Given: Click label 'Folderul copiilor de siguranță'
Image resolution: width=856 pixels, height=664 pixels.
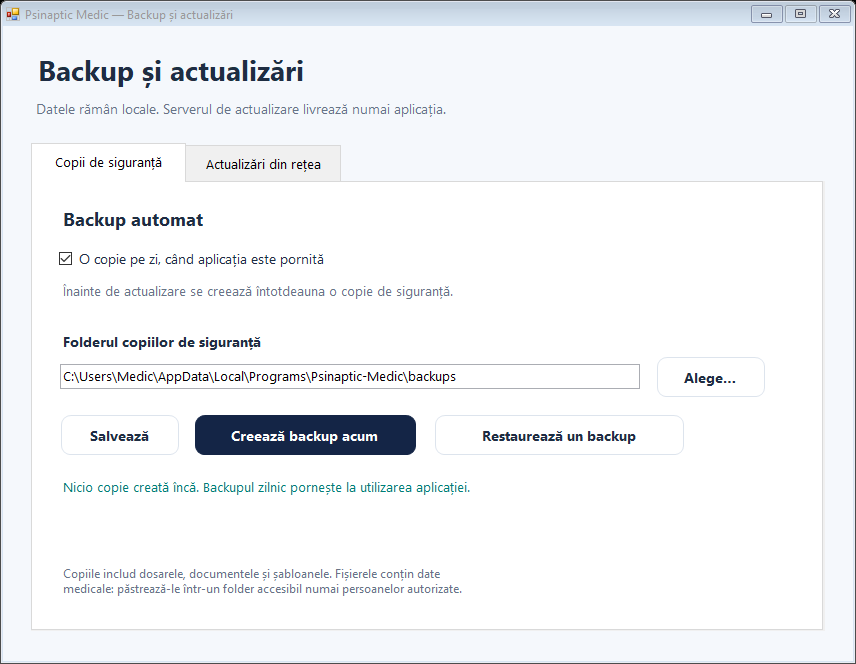Looking at the screenshot, I should click(x=162, y=342).
